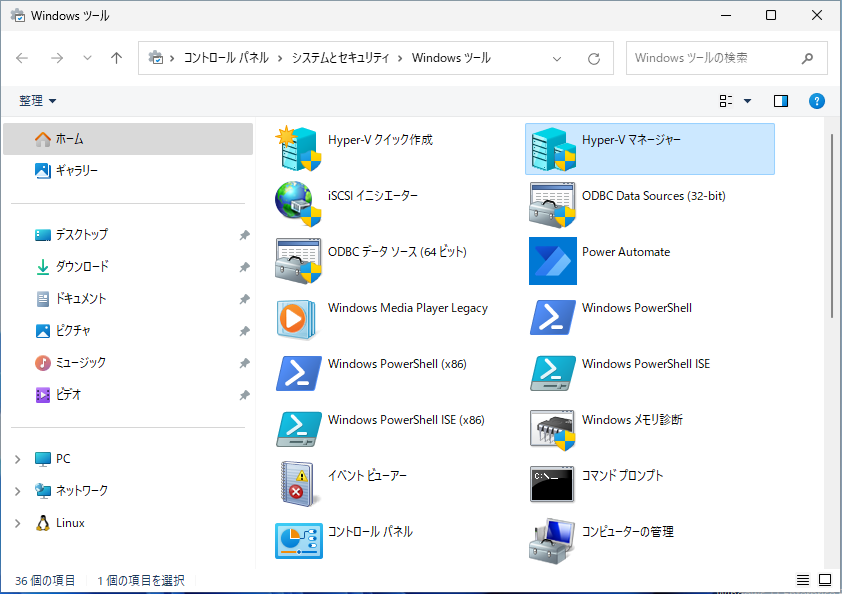
Task: Expand the address bar history dropdown
Action: (557, 59)
